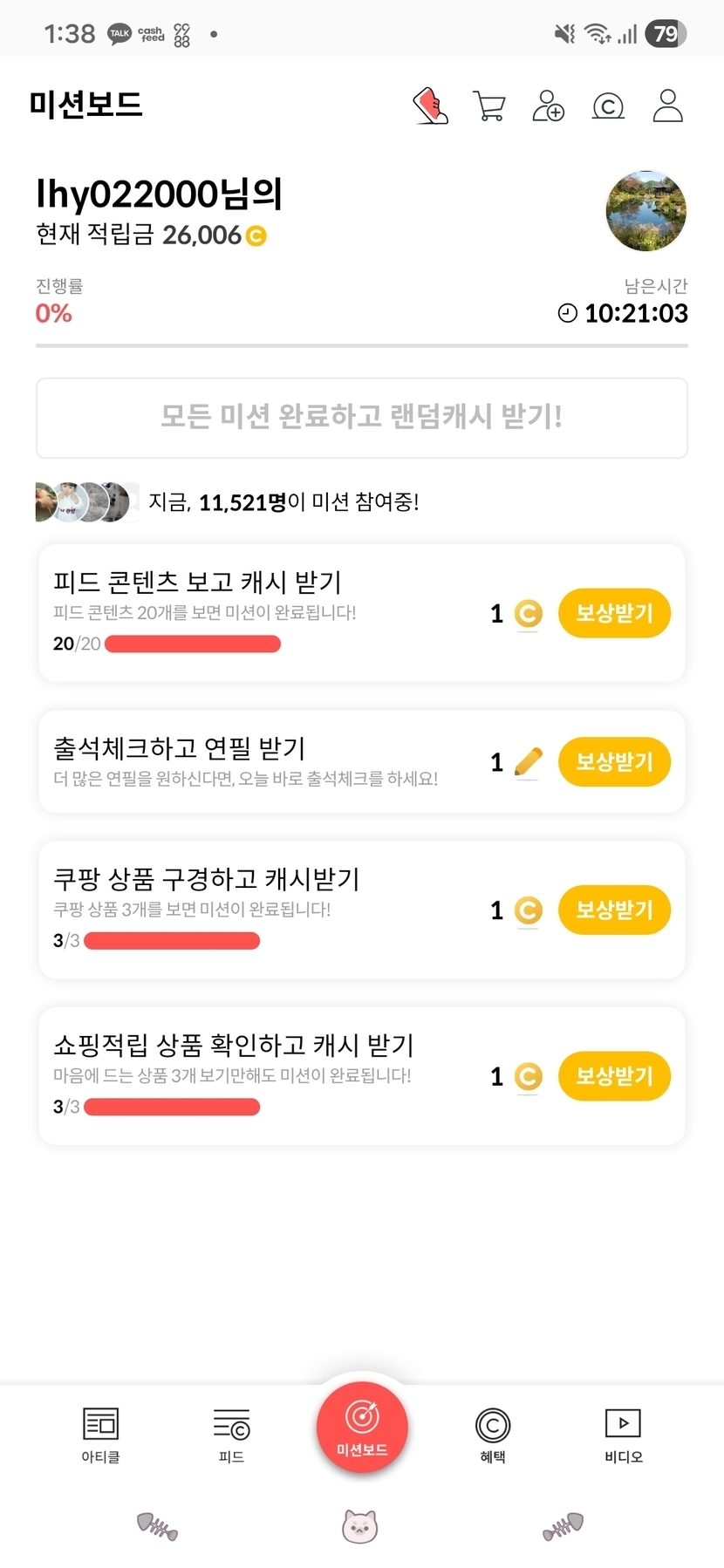Image resolution: width=724 pixels, height=1568 pixels.
Task: Claim reward for 쇼핑적립 상품 mission
Action: (x=614, y=1075)
